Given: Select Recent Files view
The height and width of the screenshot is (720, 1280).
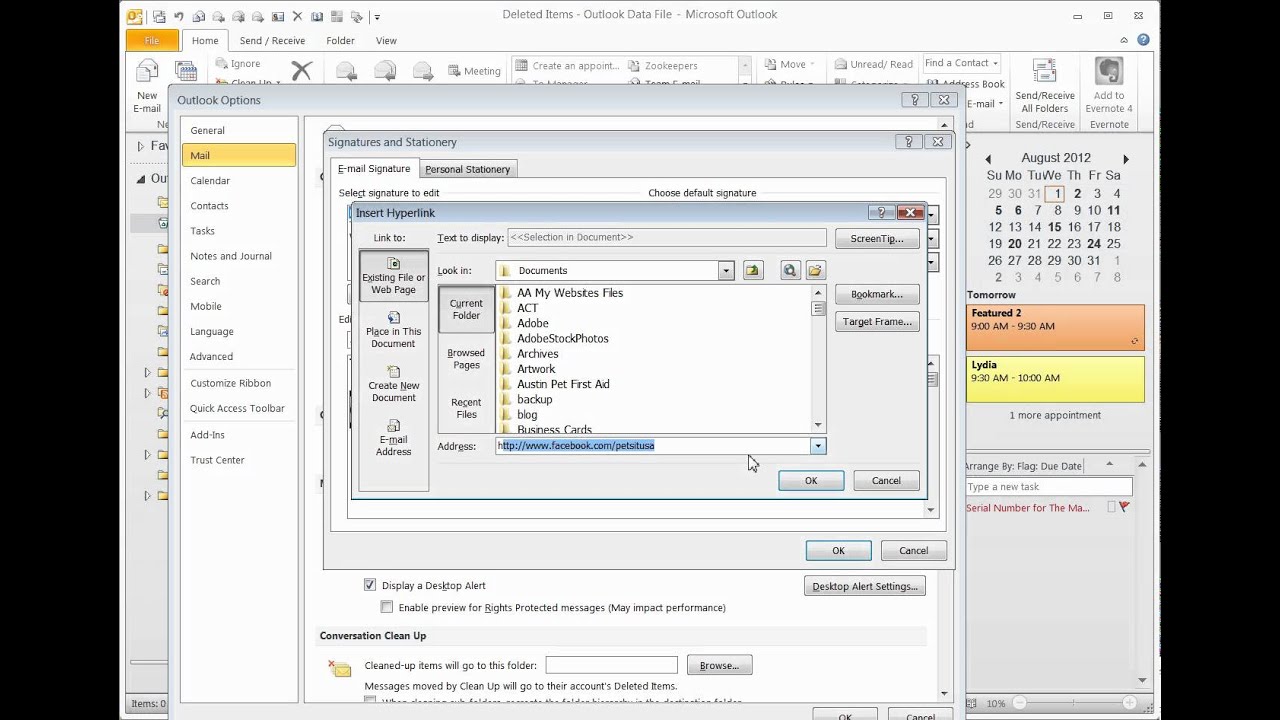Looking at the screenshot, I should (466, 408).
